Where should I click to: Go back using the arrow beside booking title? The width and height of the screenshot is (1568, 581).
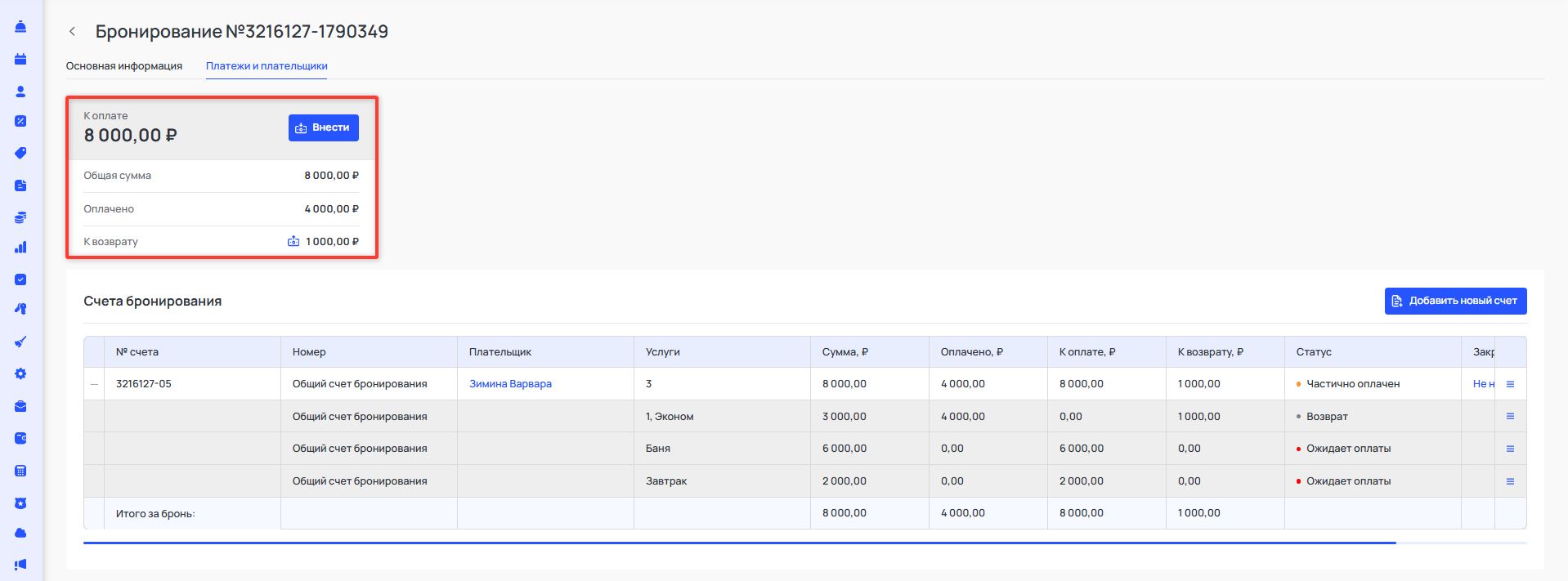pyautogui.click(x=73, y=32)
